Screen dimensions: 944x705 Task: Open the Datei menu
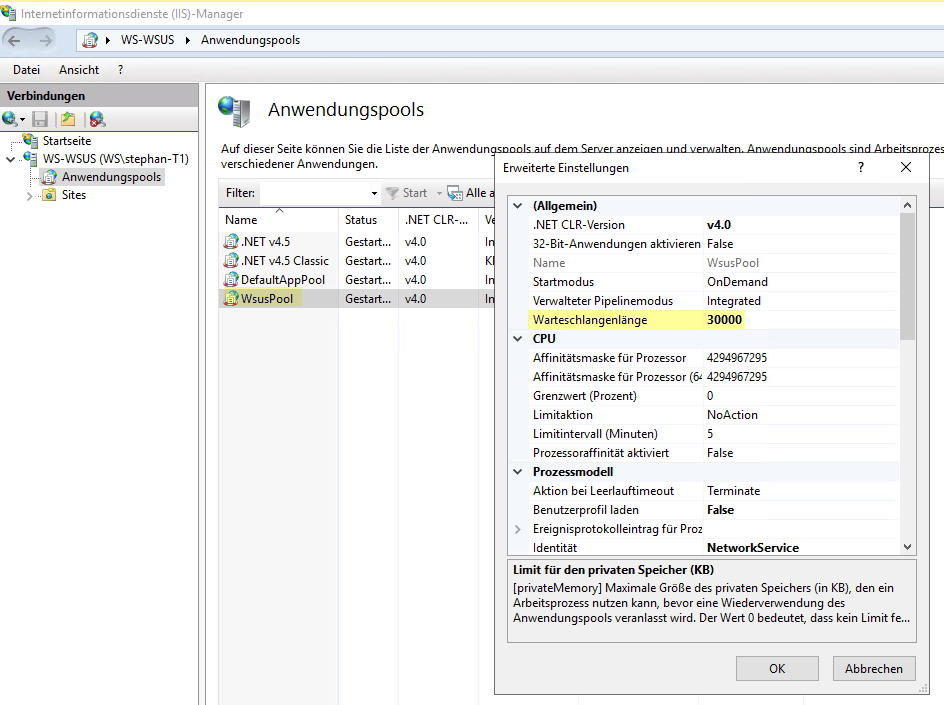point(26,70)
